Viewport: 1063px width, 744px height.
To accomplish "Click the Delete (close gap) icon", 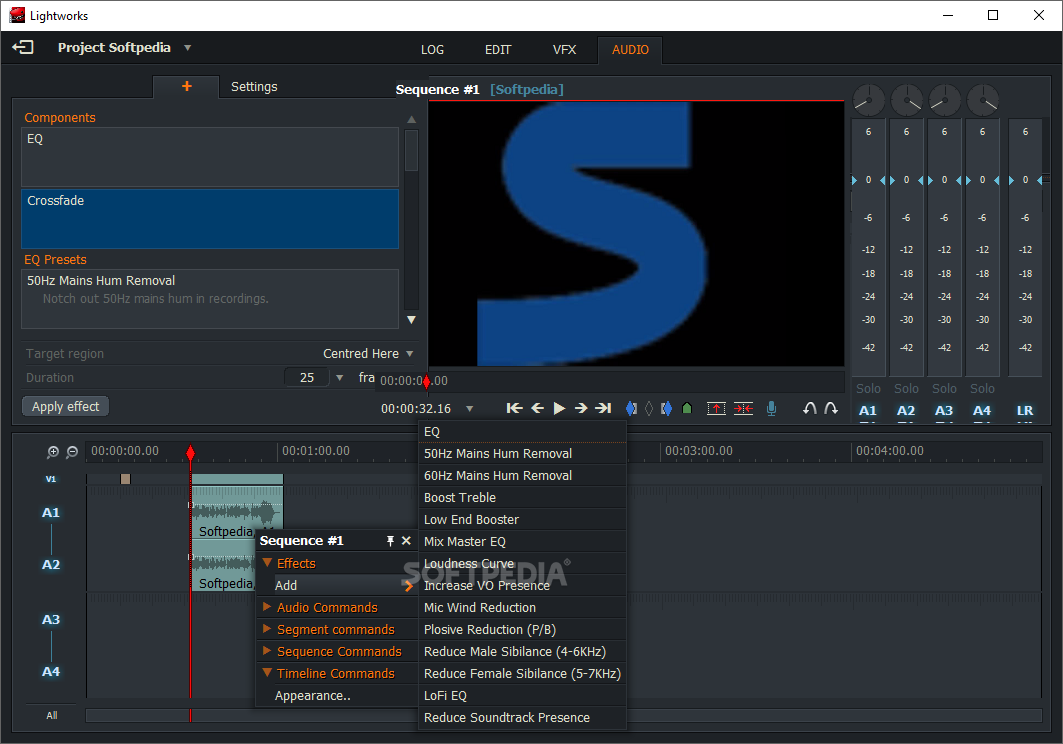I will (744, 408).
